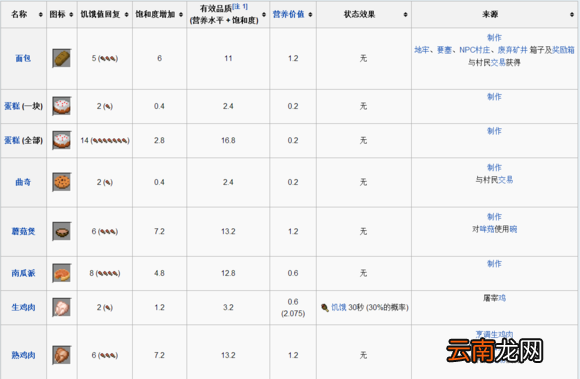Image resolution: width=580 pixels, height=379 pixels.
Task: Open 制作 link in bread row
Action: [494, 38]
